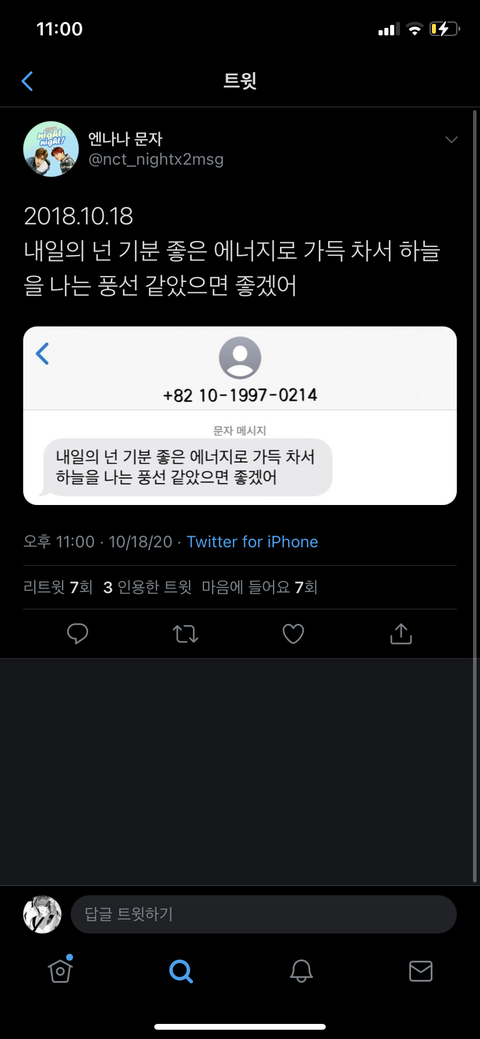Open the Twitter for iPhone link
This screenshot has width=480, height=1039.
point(253,542)
